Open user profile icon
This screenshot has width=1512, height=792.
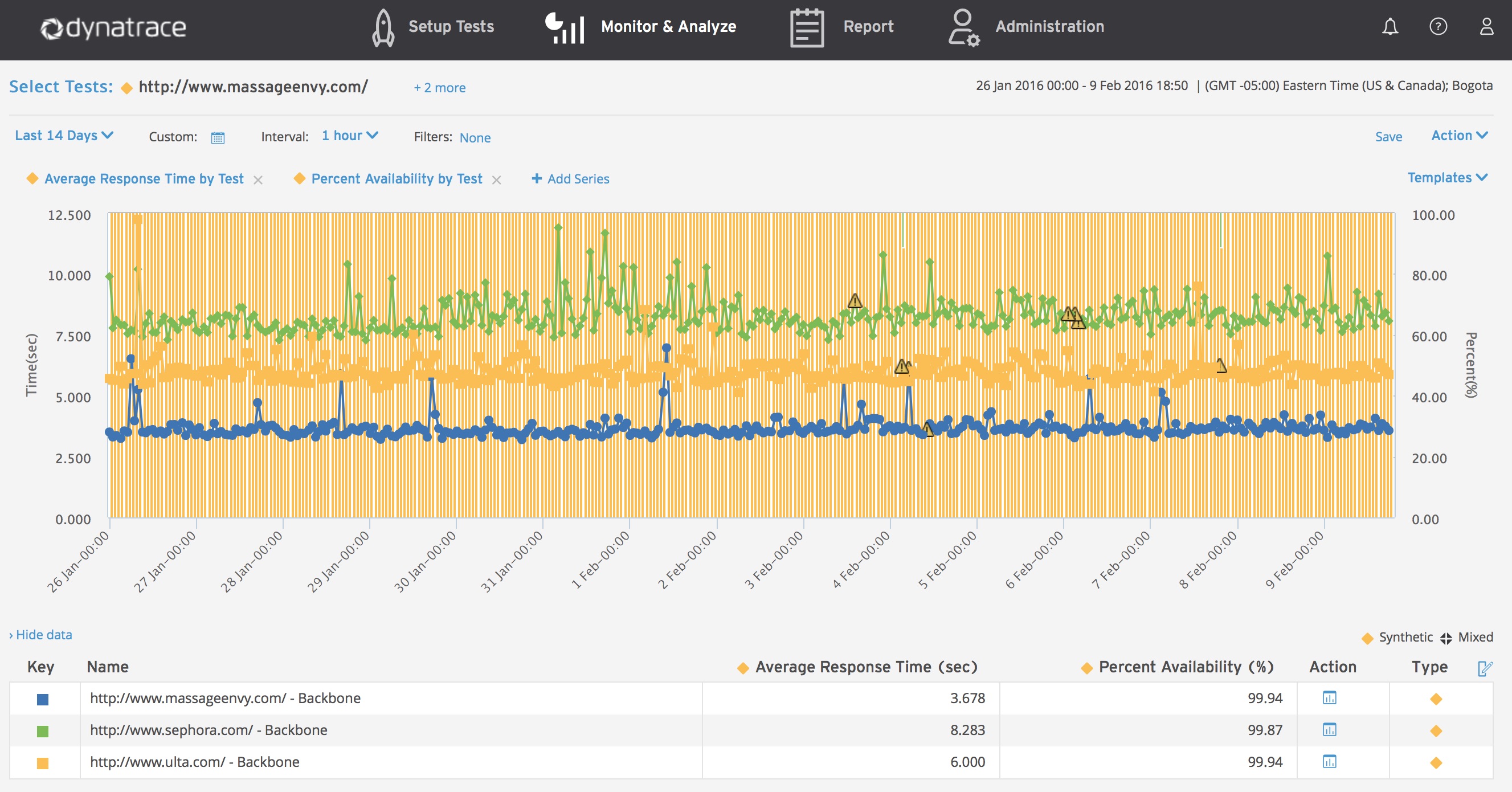click(x=1487, y=26)
